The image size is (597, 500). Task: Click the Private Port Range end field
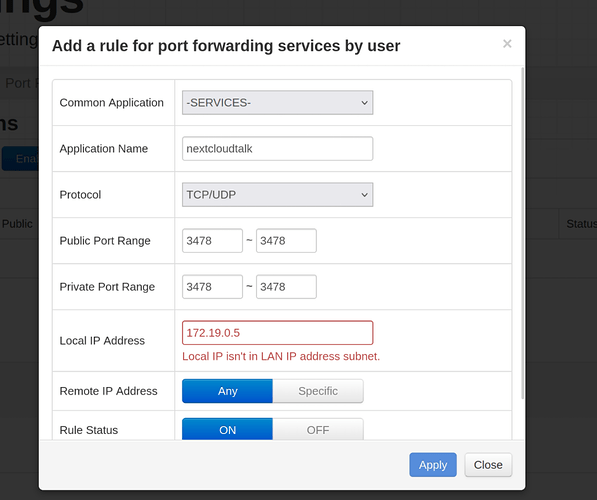286,287
